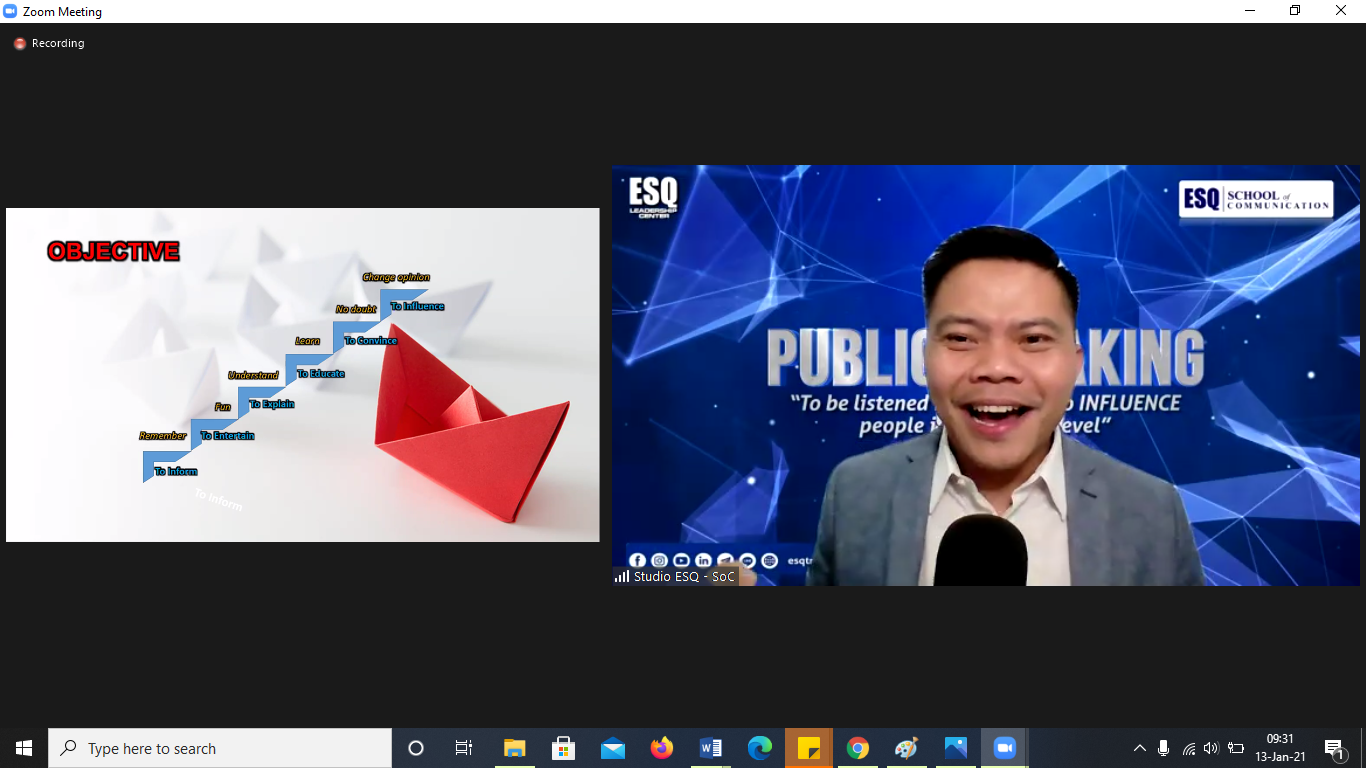This screenshot has width=1366, height=768.
Task: Click the red Recording indicator icon
Action: (19, 44)
